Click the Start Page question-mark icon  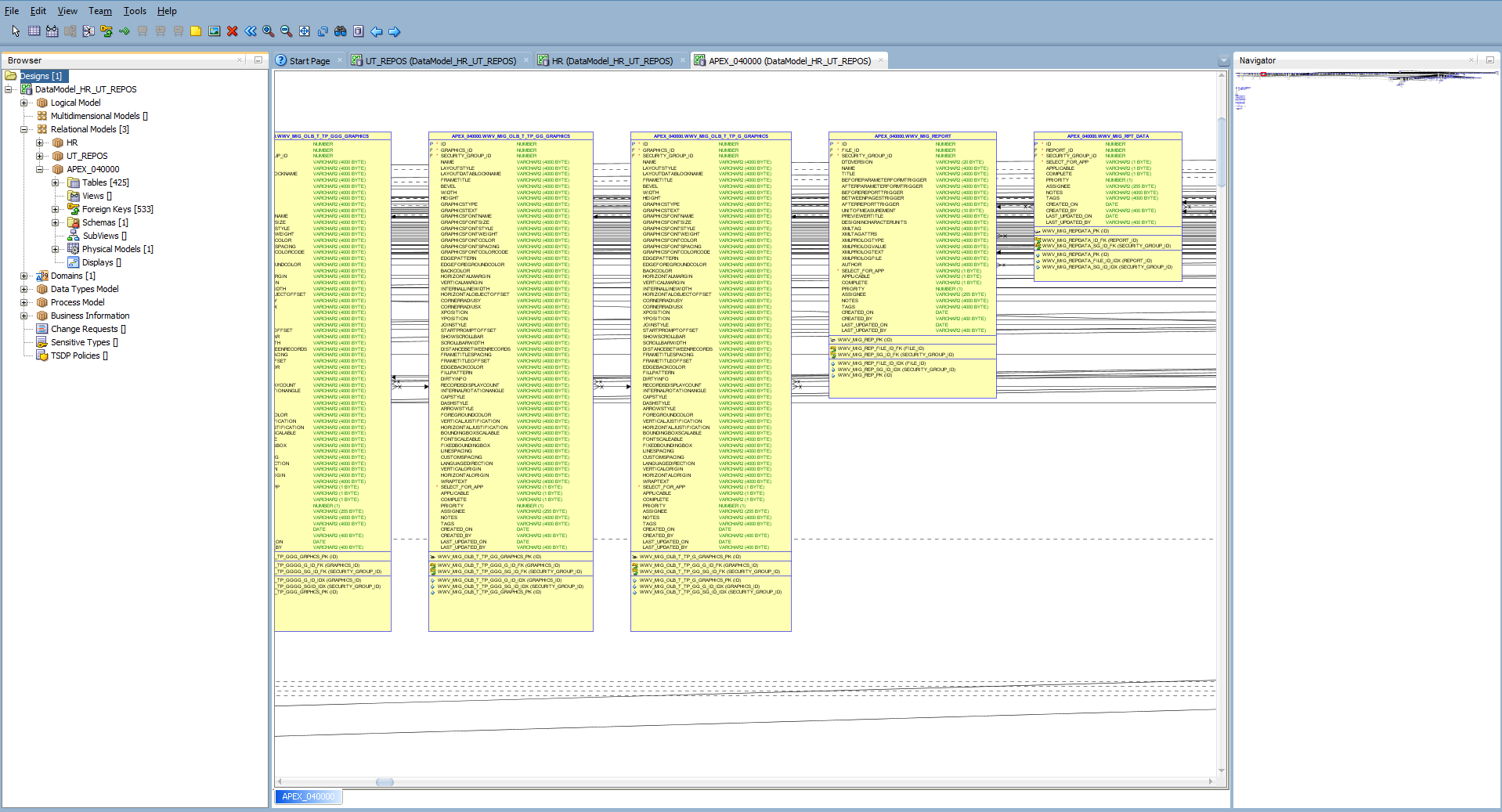(281, 60)
